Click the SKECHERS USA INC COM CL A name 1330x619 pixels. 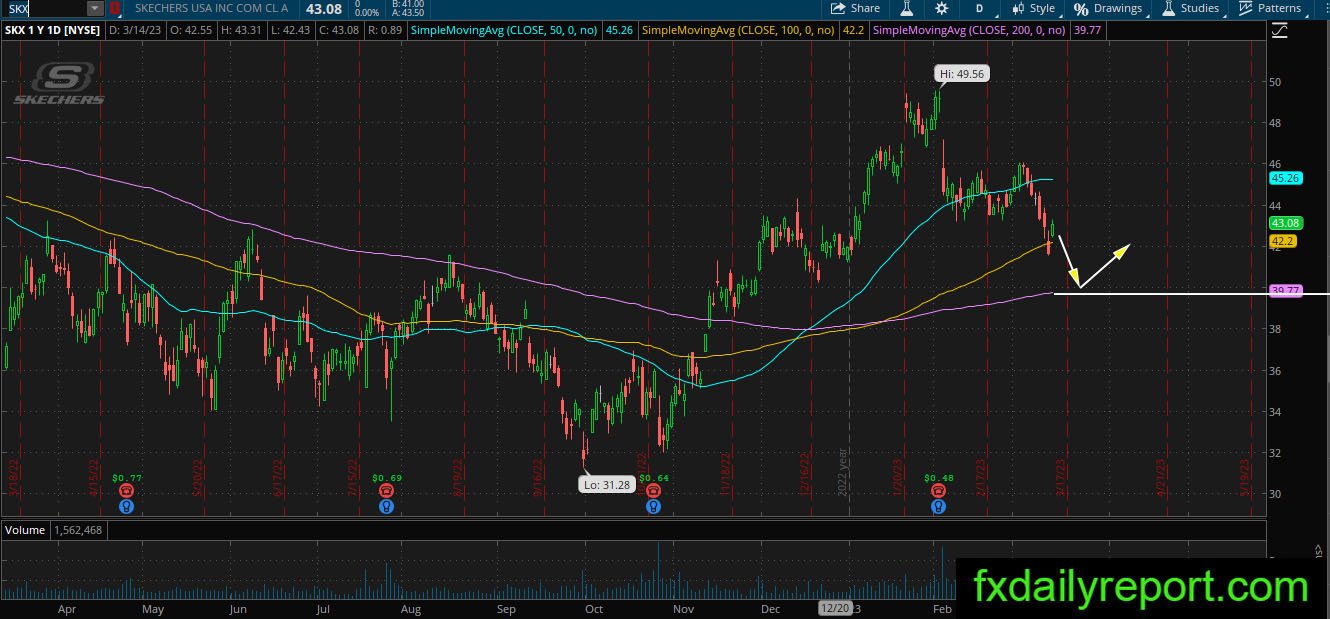pos(211,8)
